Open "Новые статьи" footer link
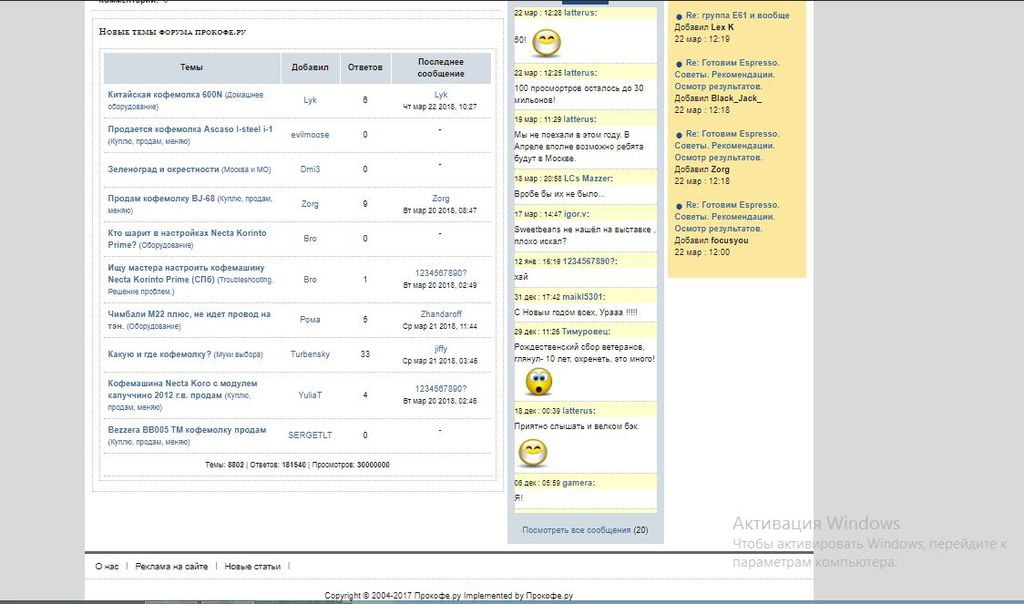1024x604 pixels. pyautogui.click(x=252, y=566)
